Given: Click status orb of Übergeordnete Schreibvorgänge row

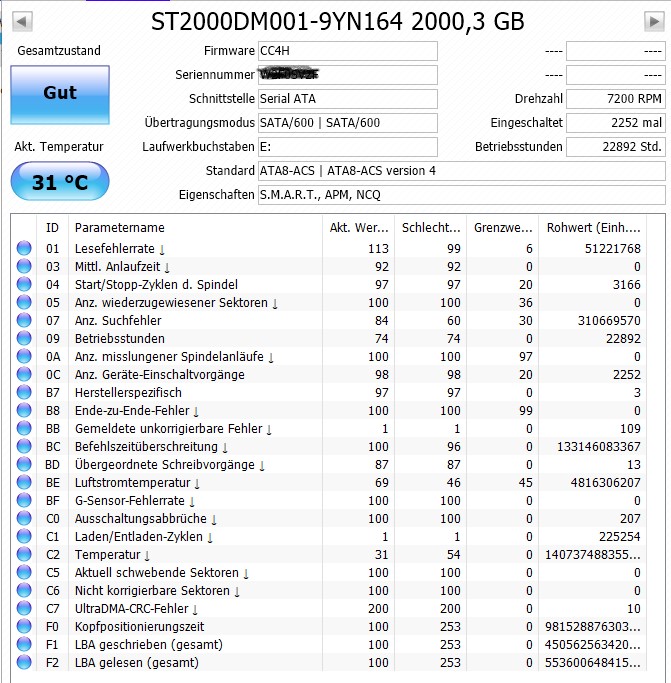Looking at the screenshot, I should pos(24,464).
